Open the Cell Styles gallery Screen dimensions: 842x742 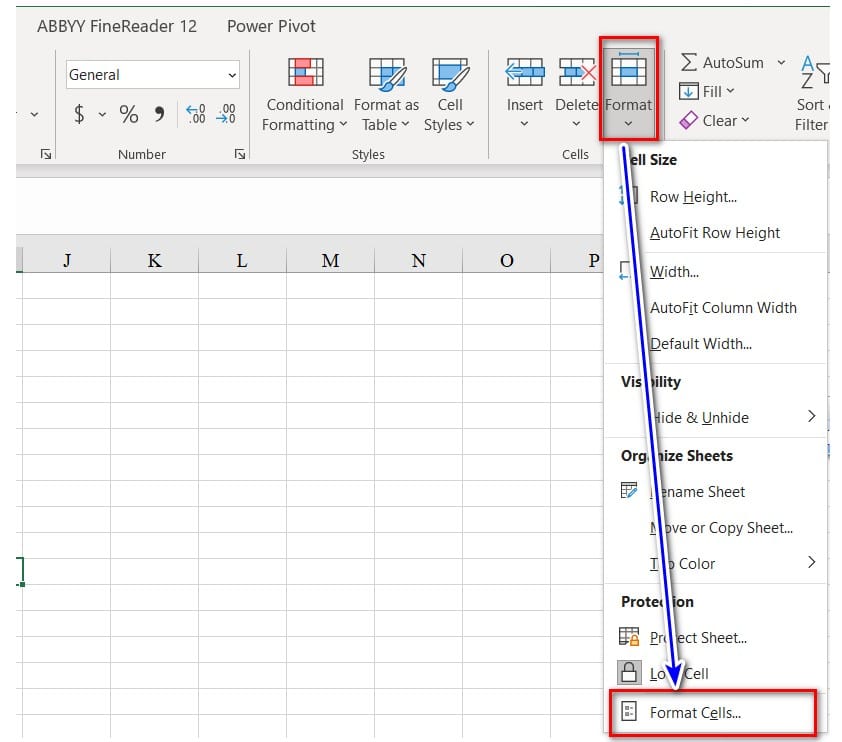[x=449, y=94]
